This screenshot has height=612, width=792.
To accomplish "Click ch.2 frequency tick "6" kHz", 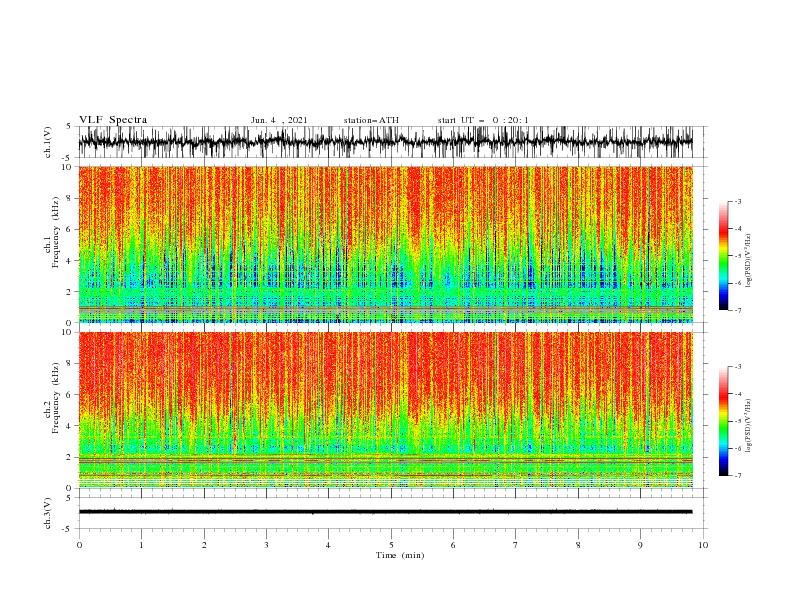I will 70,395.
